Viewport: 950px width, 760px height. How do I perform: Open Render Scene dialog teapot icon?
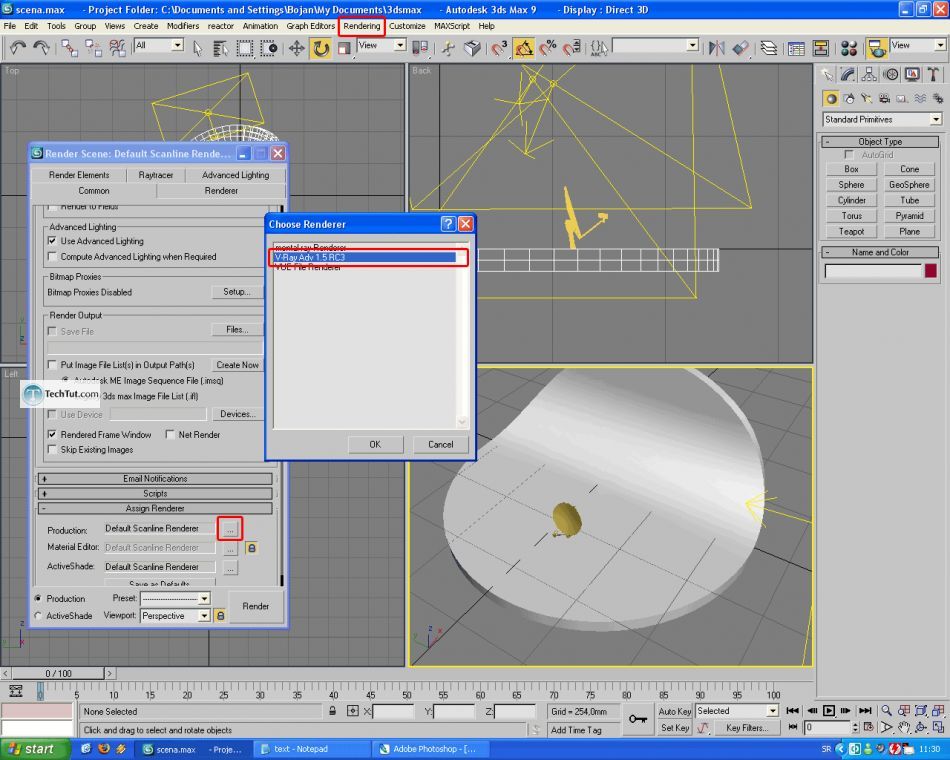[x=876, y=48]
